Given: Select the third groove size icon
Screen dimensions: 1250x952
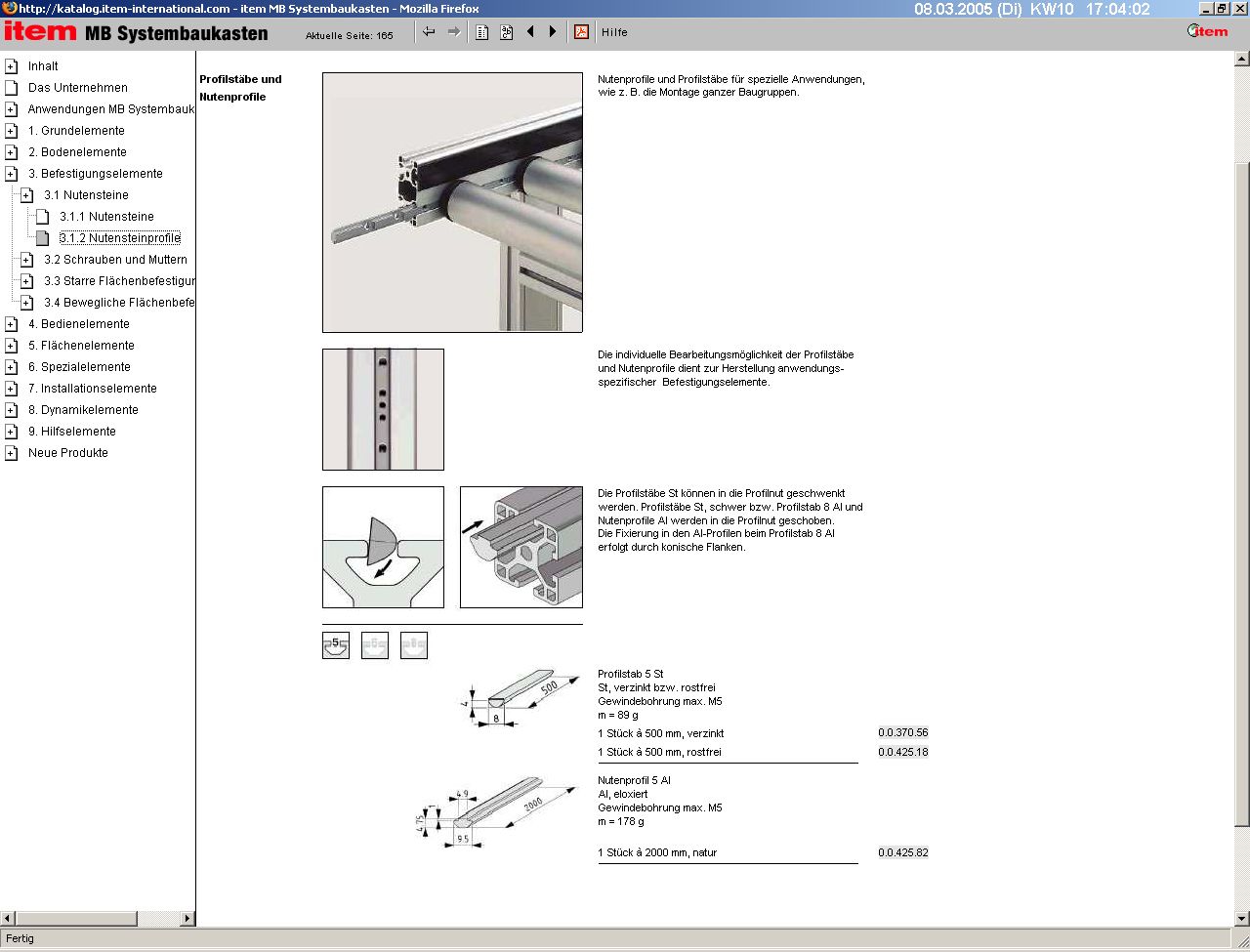Looking at the screenshot, I should (414, 645).
